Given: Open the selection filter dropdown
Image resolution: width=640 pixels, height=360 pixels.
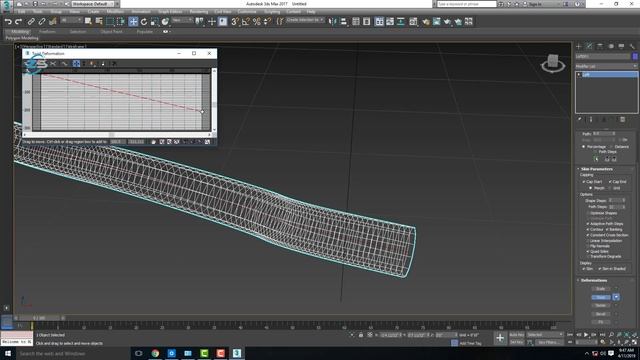Looking at the screenshot, I should click(x=71, y=20).
